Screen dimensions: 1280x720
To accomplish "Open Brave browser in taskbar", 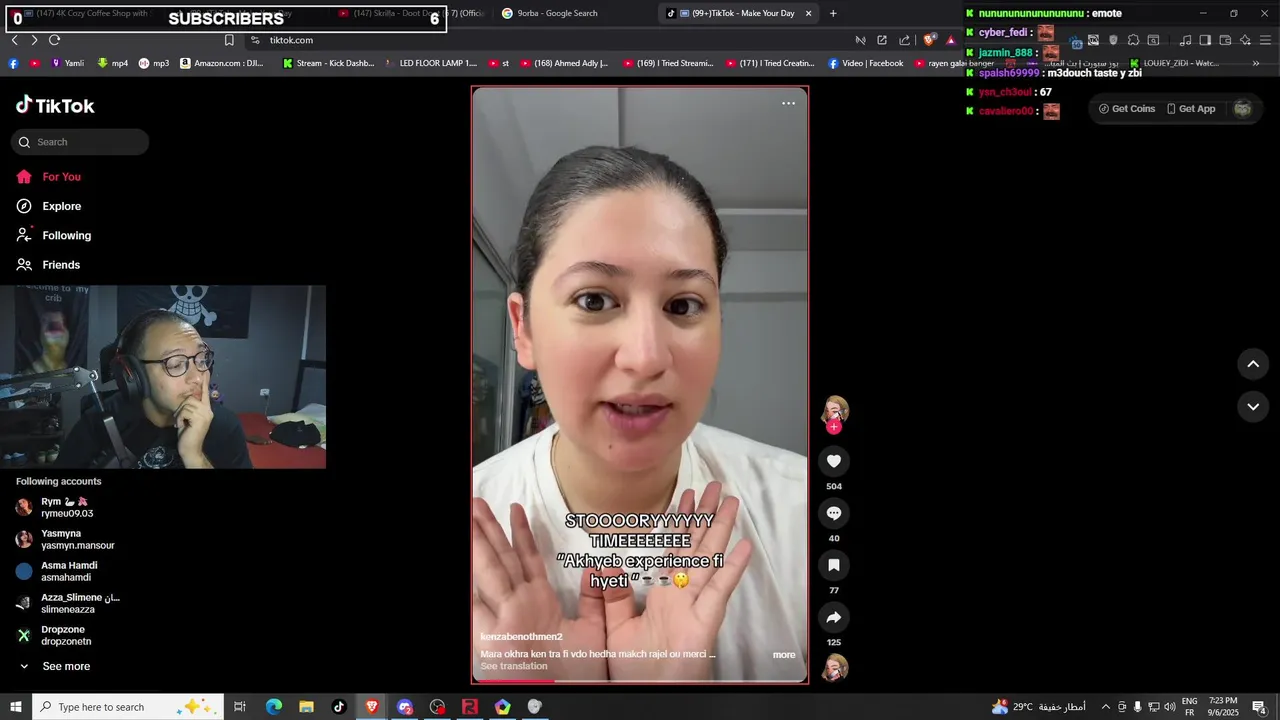I will click(x=372, y=707).
